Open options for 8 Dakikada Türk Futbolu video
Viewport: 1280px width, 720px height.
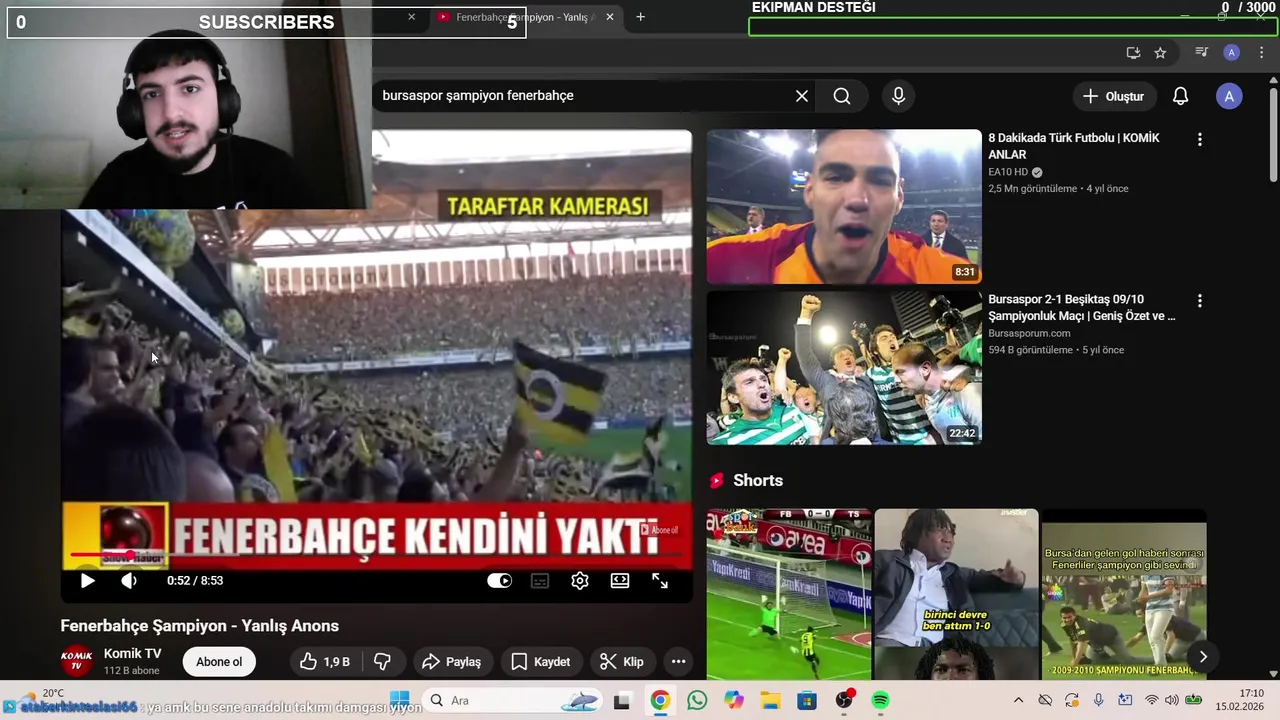coord(1199,140)
